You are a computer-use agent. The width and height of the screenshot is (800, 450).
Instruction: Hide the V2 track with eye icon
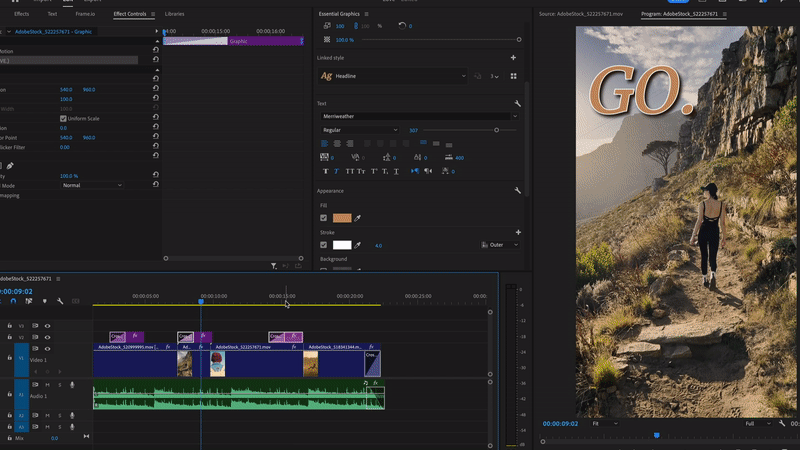47,338
